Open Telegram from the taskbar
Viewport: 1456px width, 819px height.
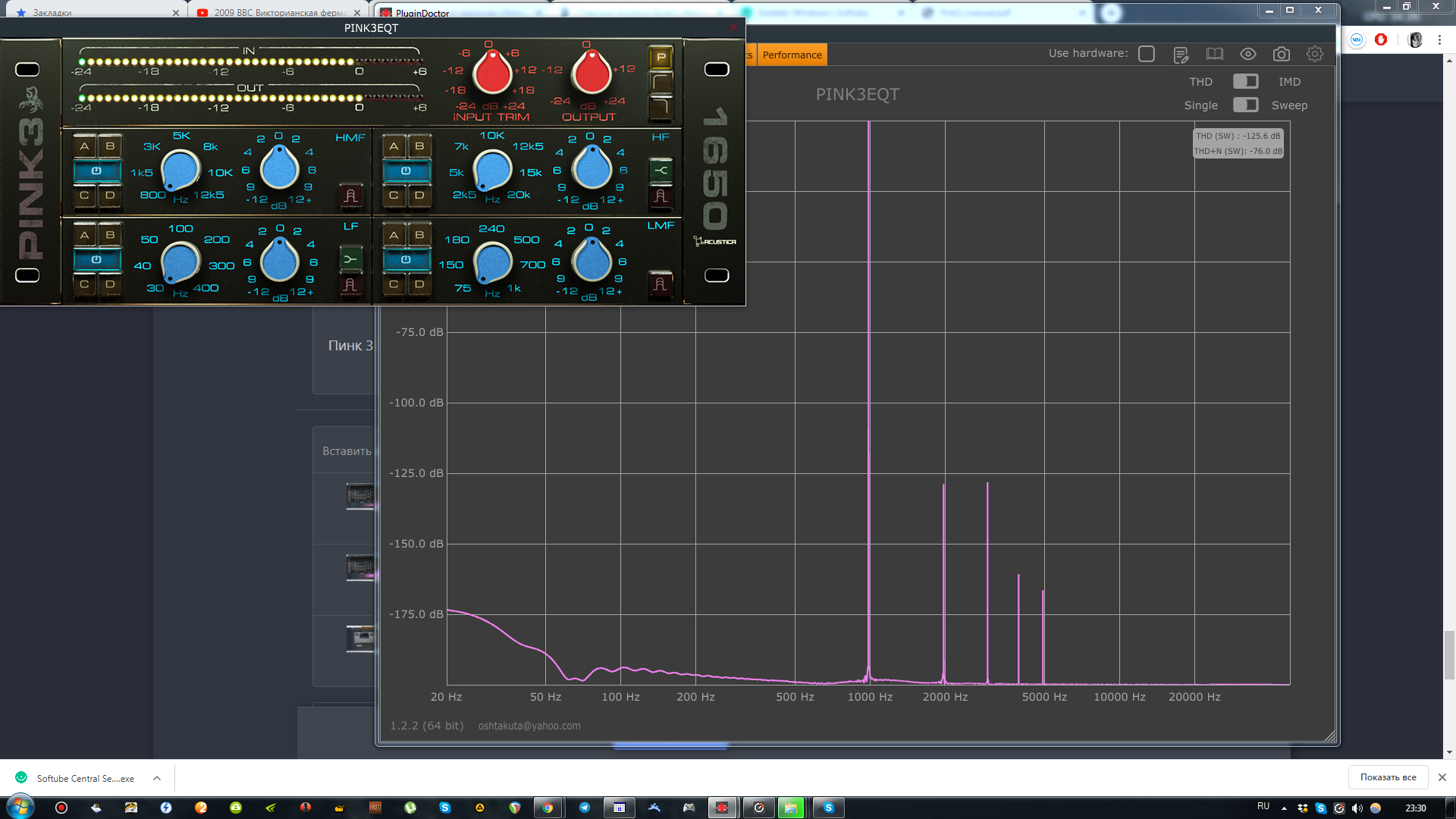point(585,808)
